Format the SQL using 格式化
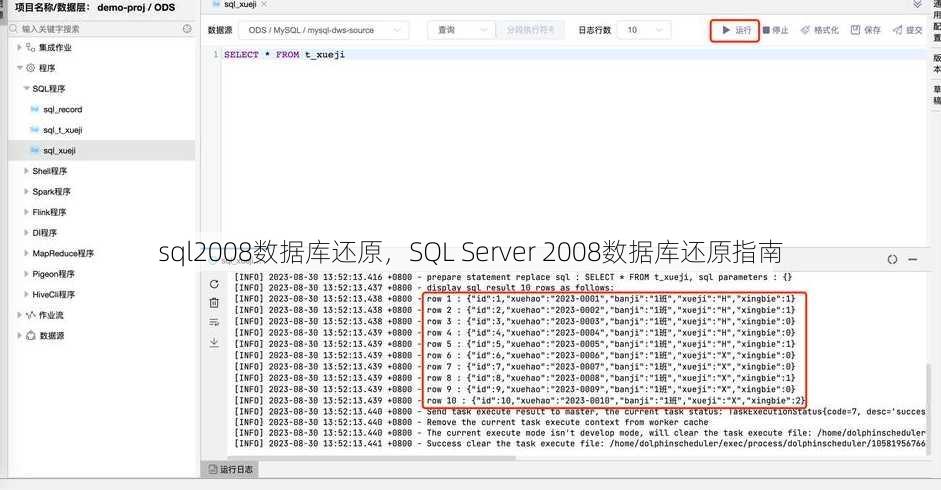Viewport: 941px width, 490px height. 820,30
